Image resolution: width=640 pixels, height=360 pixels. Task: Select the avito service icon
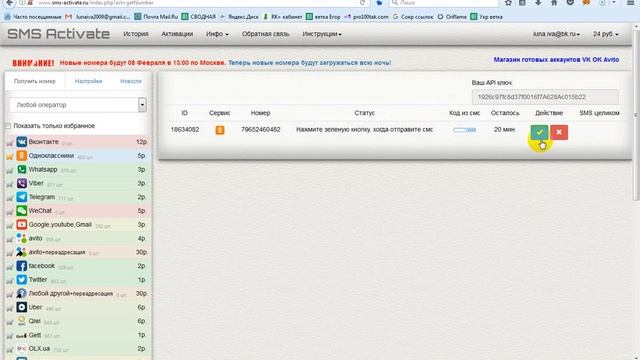[x=22, y=238]
